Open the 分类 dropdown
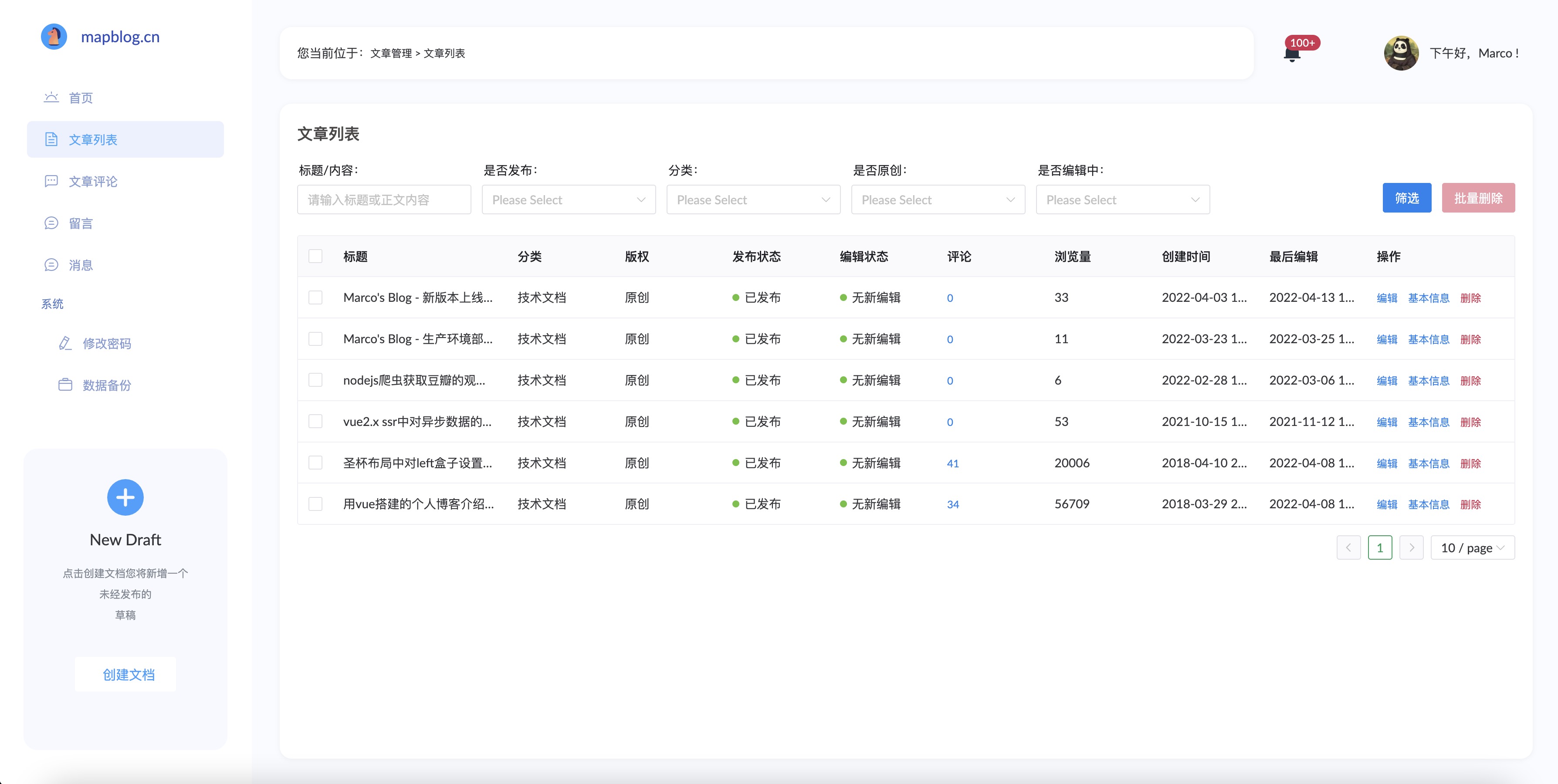 pos(753,199)
